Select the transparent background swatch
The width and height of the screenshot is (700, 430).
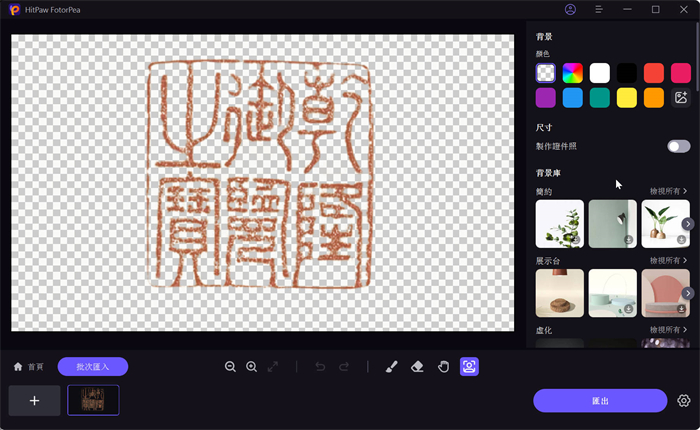(546, 73)
